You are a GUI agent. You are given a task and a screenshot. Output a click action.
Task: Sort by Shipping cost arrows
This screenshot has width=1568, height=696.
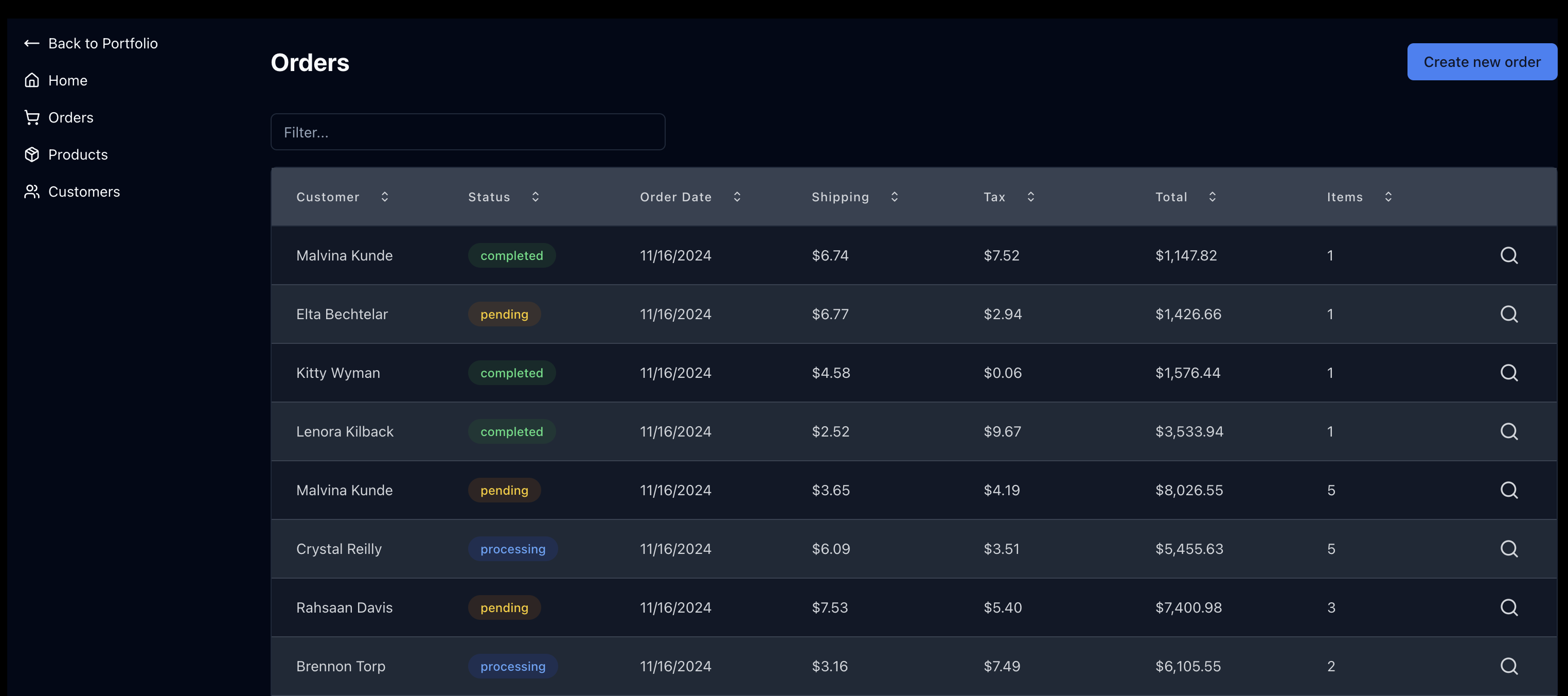(x=894, y=197)
